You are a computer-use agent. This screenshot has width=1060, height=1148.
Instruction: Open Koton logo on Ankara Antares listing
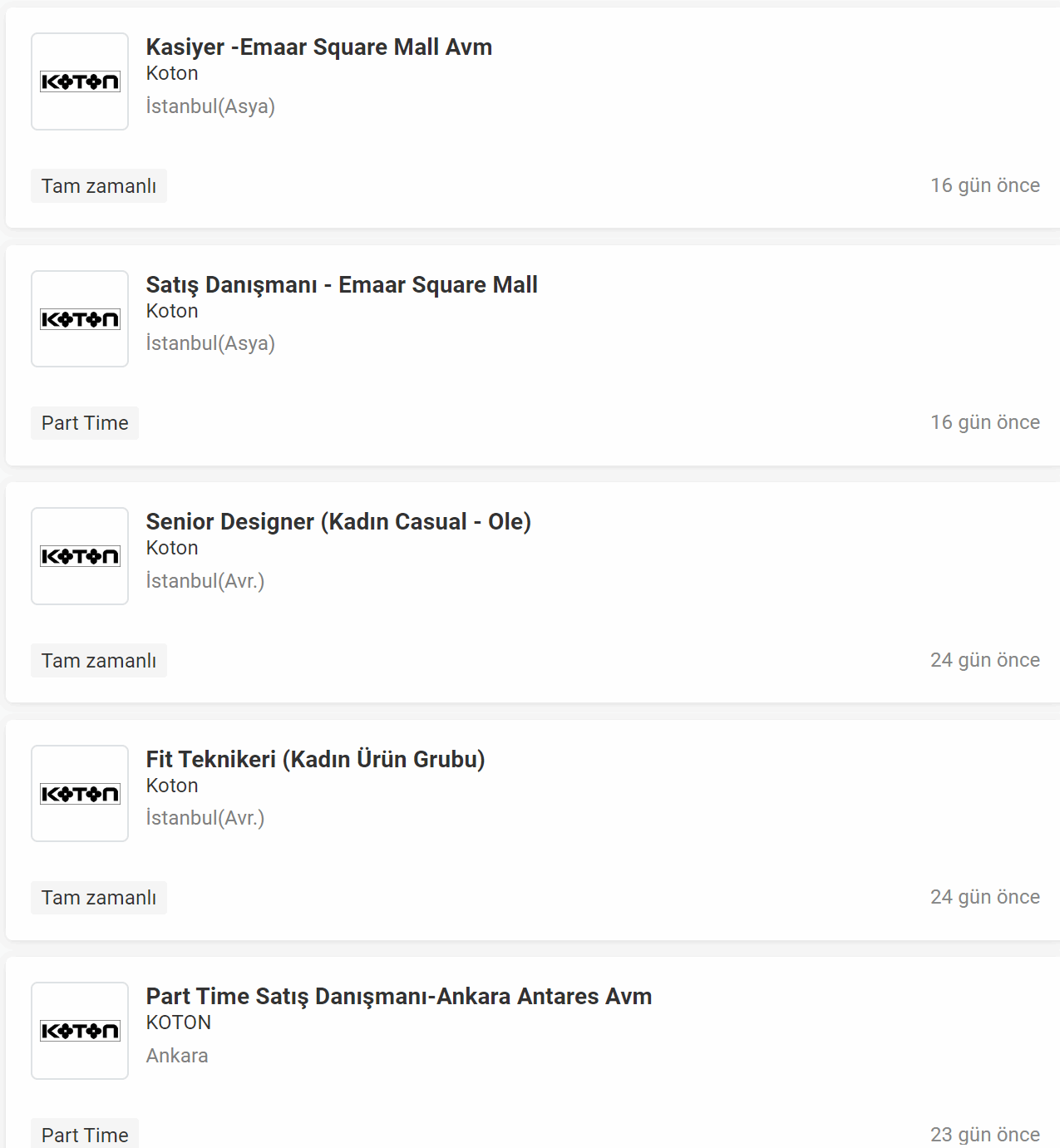(80, 1031)
